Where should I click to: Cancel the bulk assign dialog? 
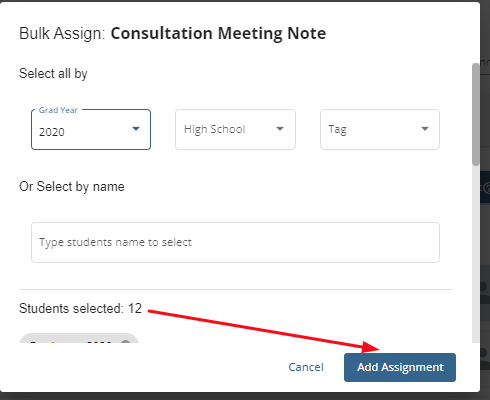pyautogui.click(x=306, y=367)
